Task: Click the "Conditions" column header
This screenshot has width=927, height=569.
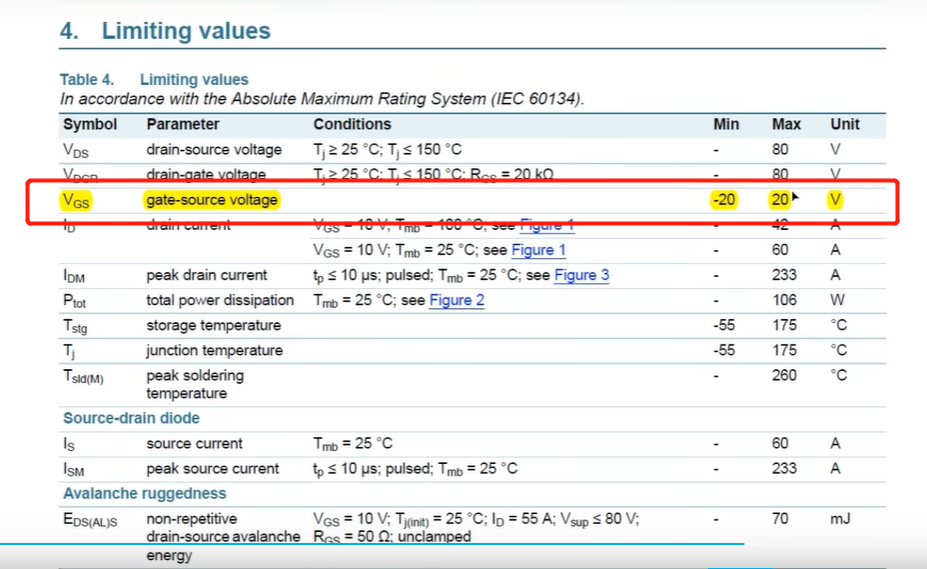Action: pyautogui.click(x=352, y=124)
